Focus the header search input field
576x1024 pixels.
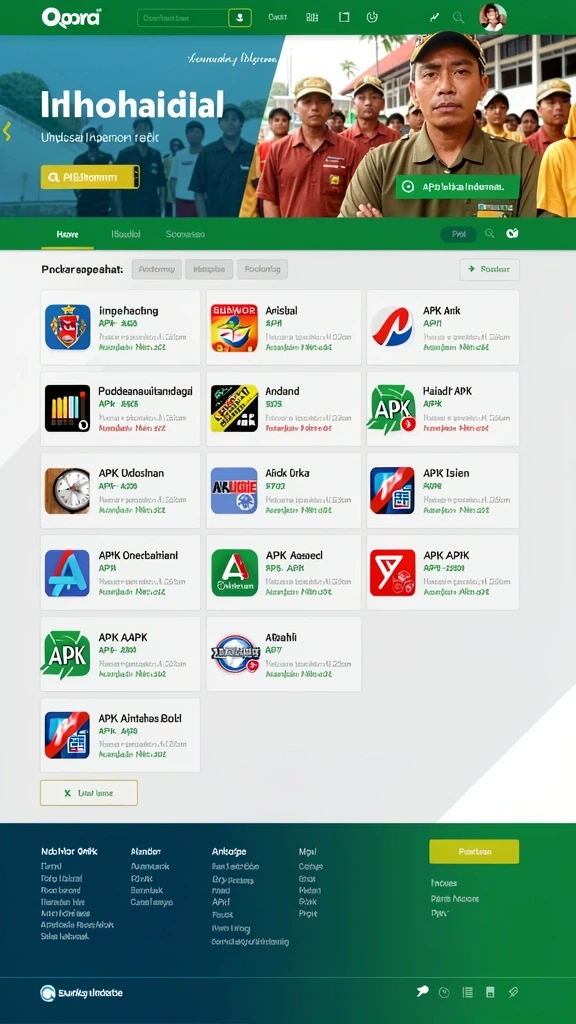pyautogui.click(x=183, y=18)
